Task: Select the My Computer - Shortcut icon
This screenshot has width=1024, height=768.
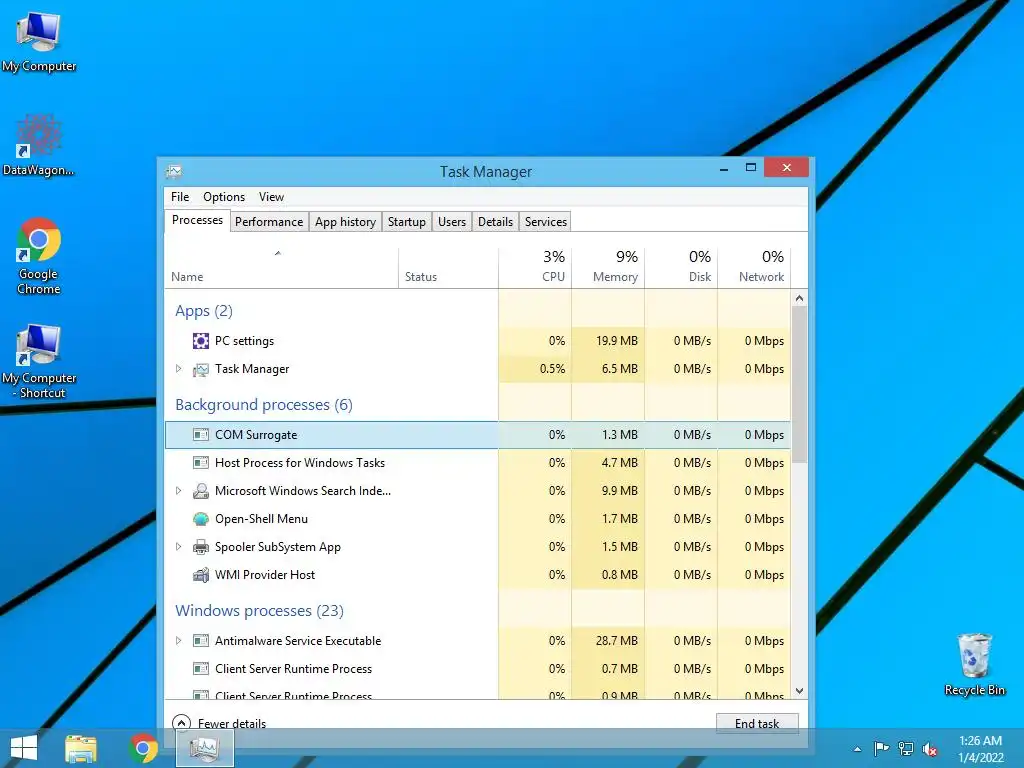Action: coord(39,360)
